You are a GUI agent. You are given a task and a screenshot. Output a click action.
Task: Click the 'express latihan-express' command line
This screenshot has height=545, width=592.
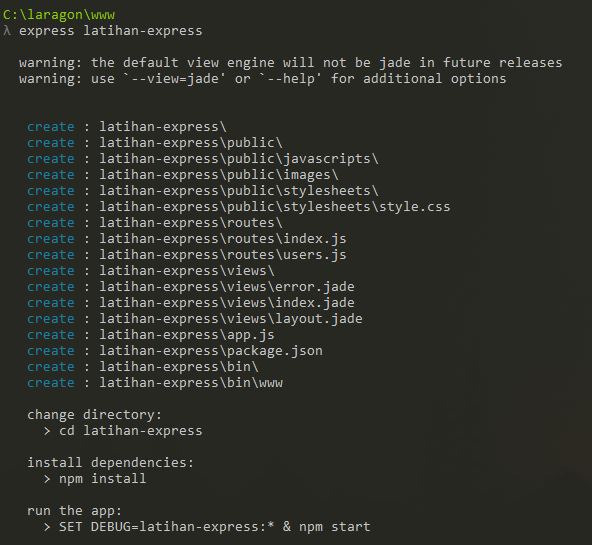pos(111,31)
